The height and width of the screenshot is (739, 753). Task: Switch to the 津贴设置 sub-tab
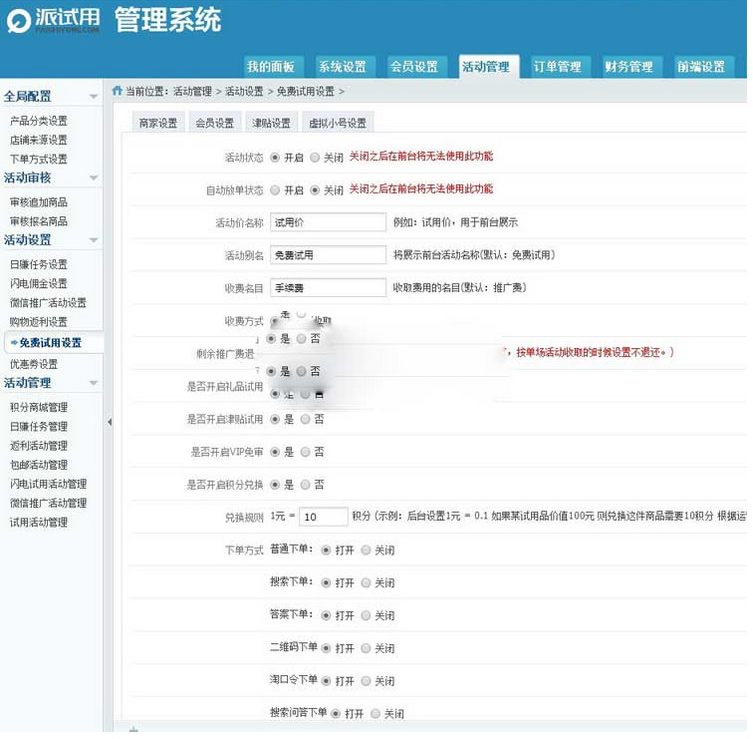pyautogui.click(x=271, y=123)
